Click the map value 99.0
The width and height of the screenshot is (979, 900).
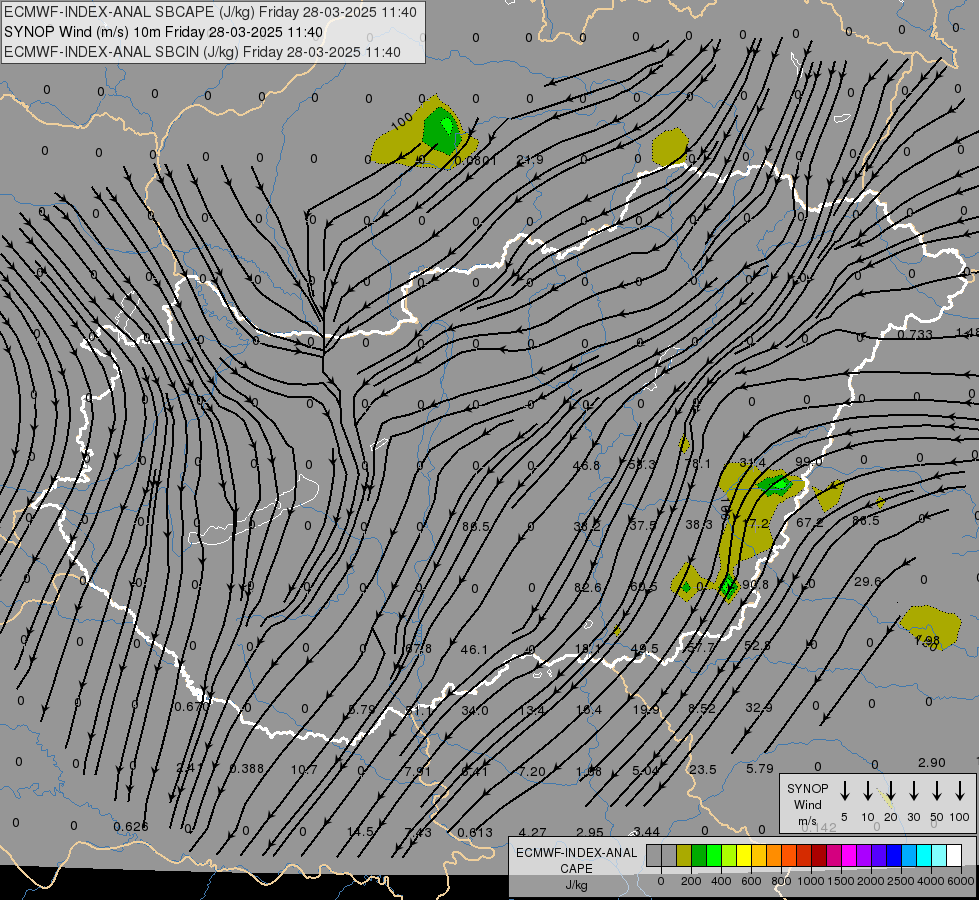809,462
